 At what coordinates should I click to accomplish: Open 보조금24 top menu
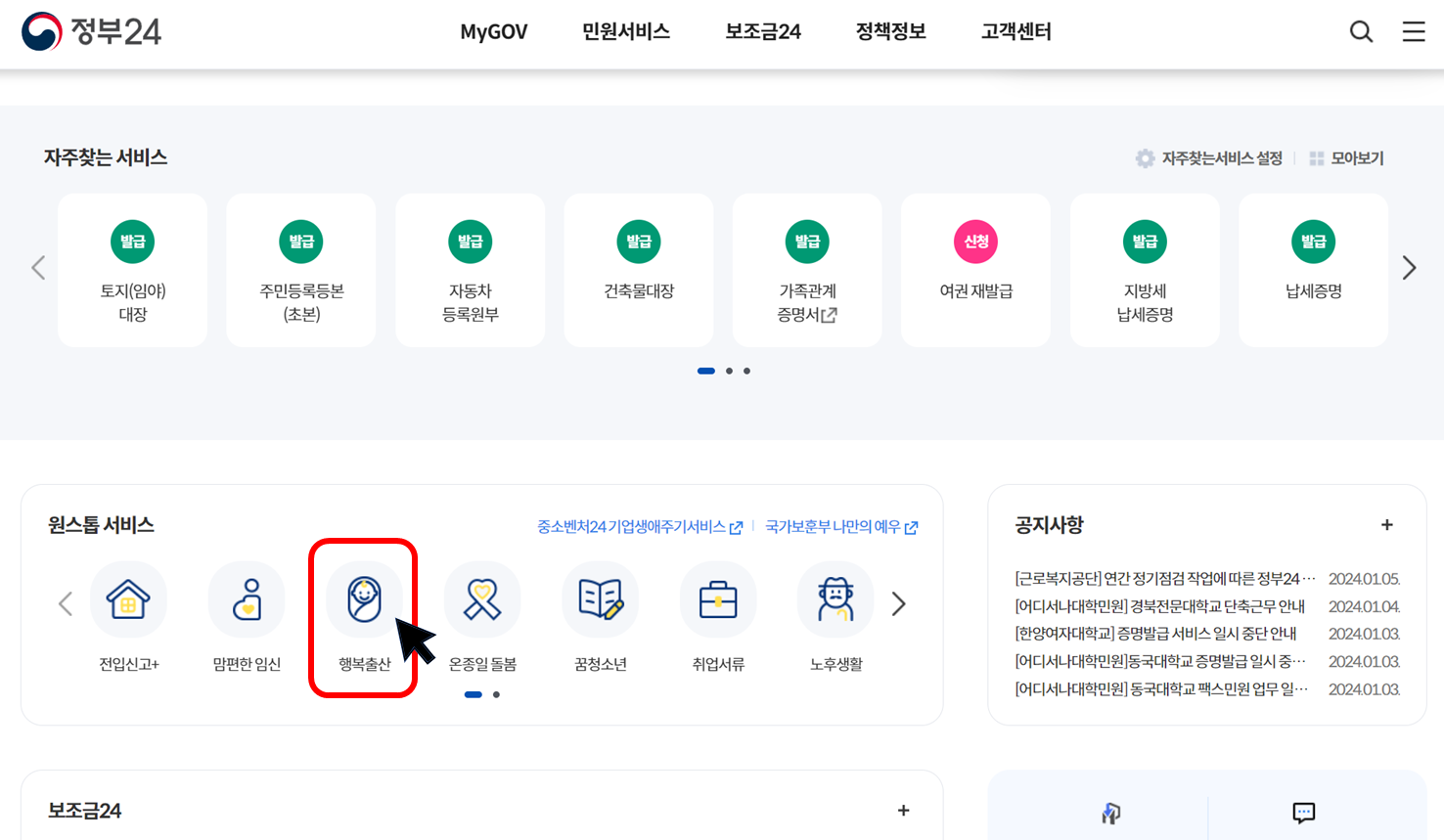pos(763,32)
